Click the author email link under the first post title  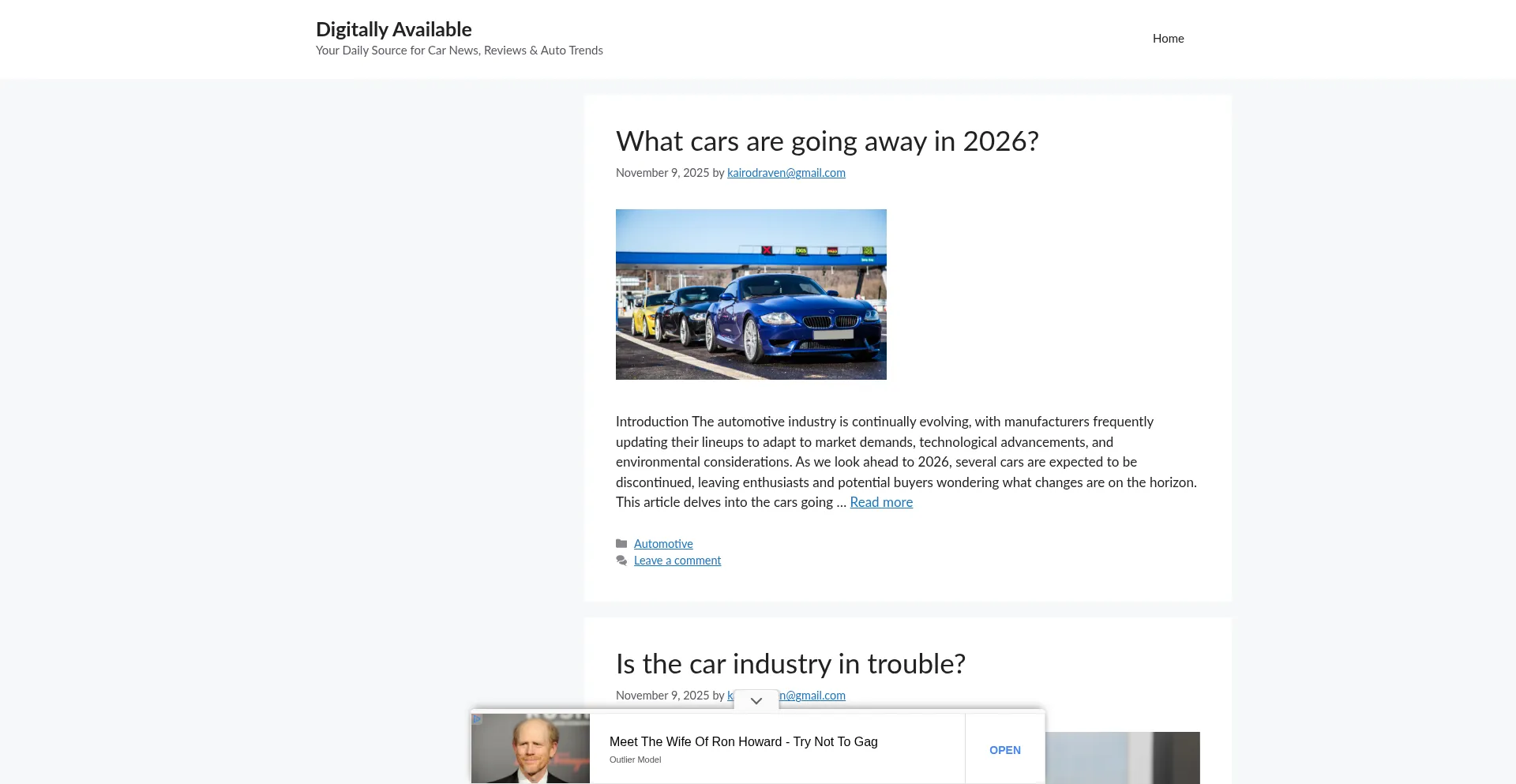786,173
